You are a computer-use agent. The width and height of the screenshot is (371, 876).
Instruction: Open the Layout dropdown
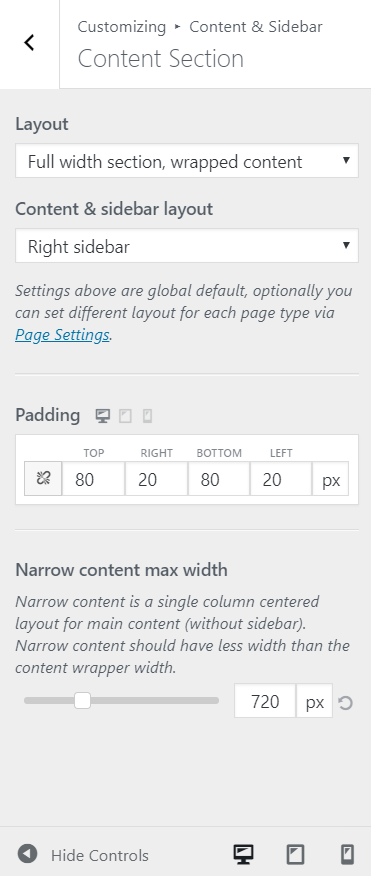[x=187, y=161]
